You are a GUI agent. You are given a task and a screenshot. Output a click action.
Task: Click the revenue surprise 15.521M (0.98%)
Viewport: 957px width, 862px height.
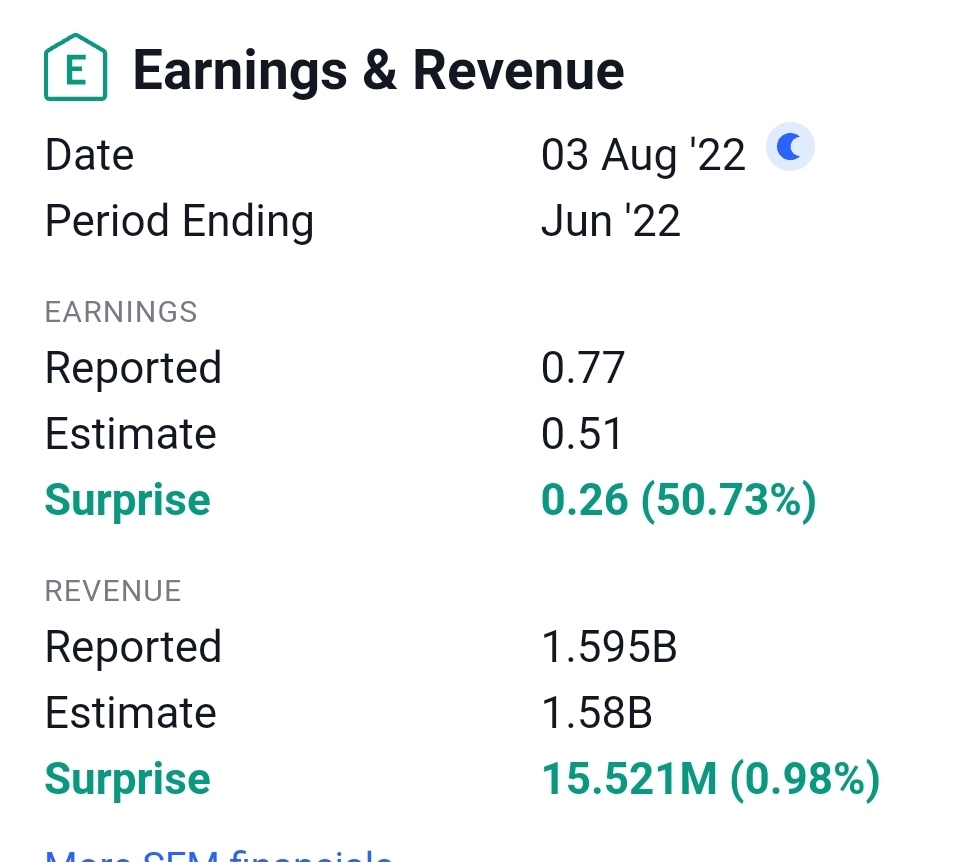point(710,779)
